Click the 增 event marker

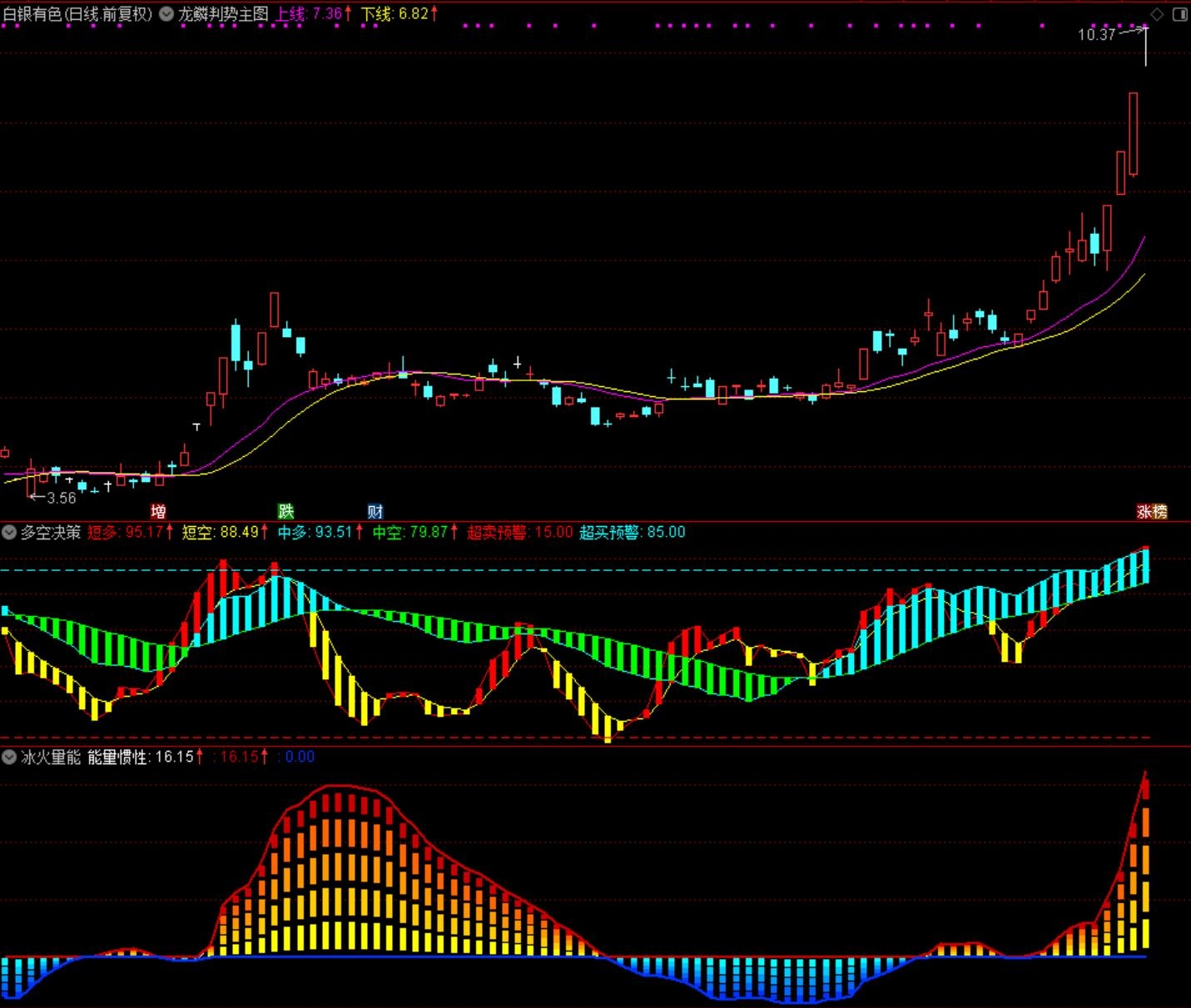[x=158, y=511]
